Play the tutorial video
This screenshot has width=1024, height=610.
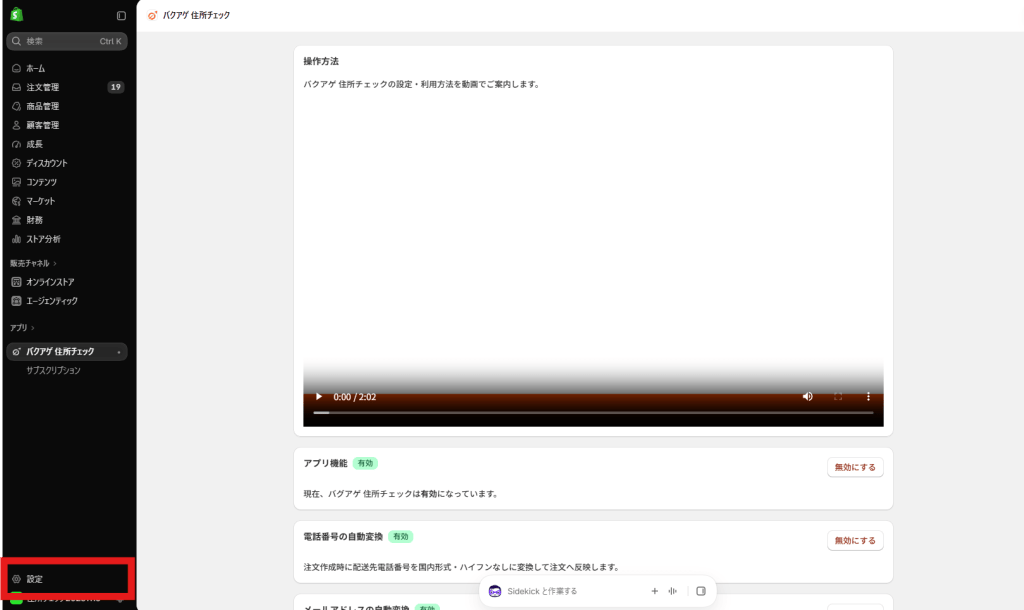click(319, 396)
